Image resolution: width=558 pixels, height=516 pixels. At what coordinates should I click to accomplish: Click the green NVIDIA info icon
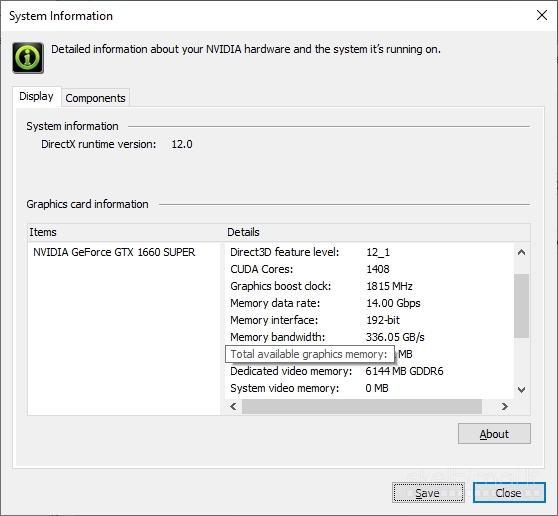pos(28,58)
